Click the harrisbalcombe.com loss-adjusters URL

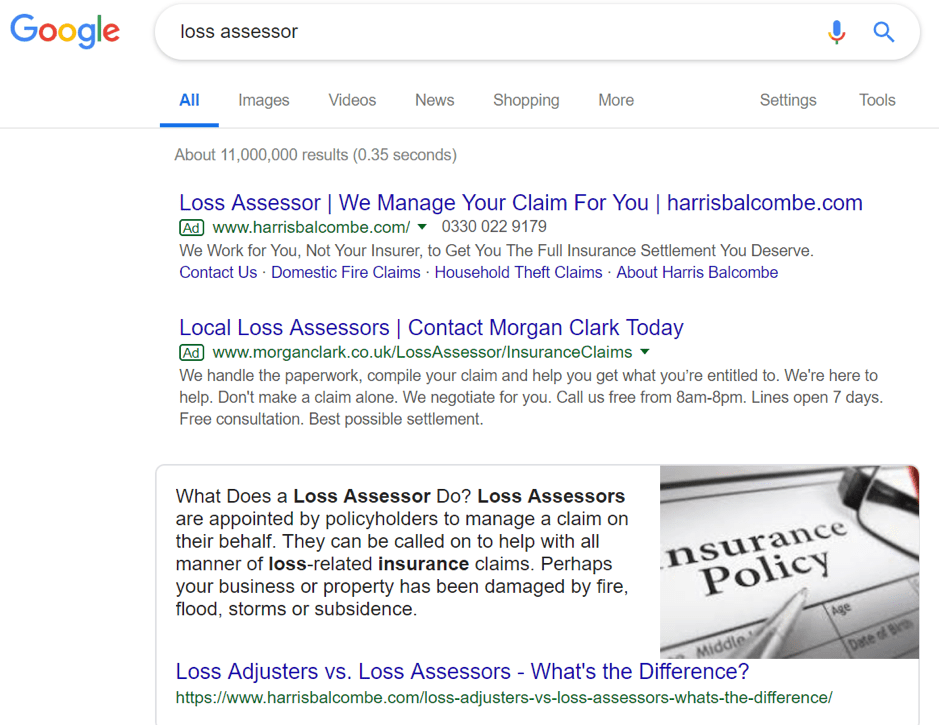point(504,698)
